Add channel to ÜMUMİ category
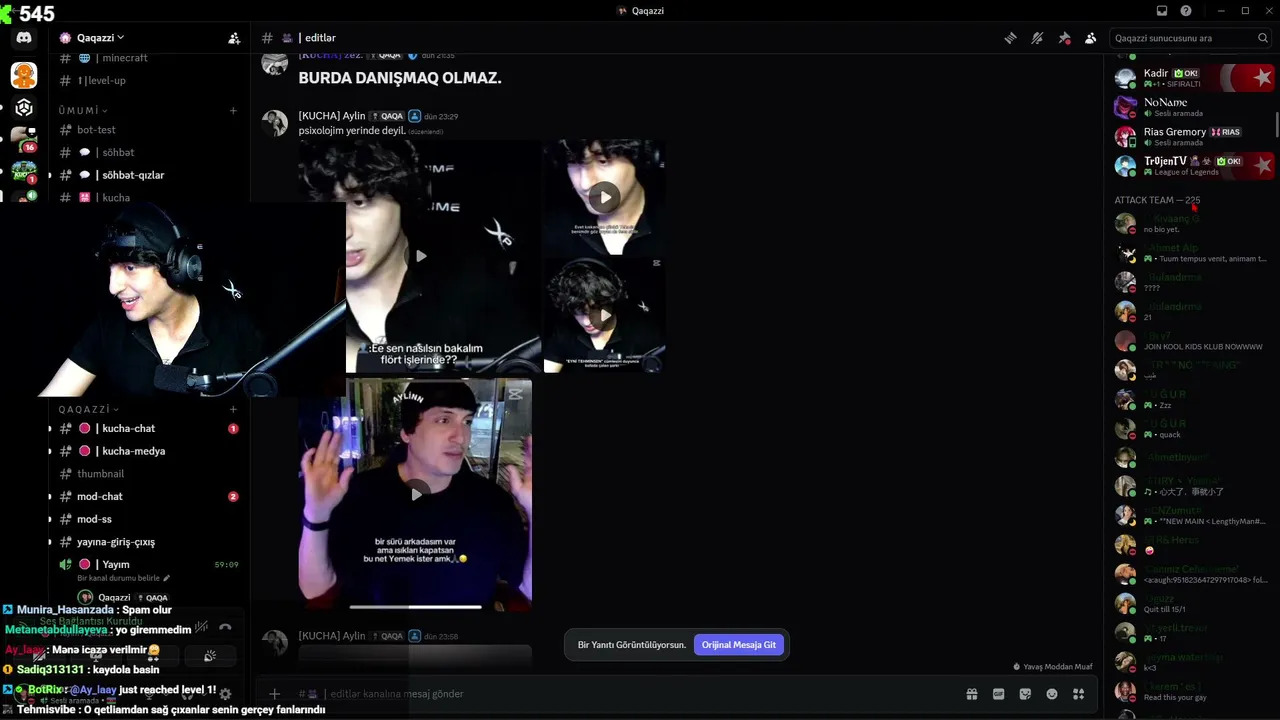This screenshot has height=720, width=1280. tap(233, 111)
